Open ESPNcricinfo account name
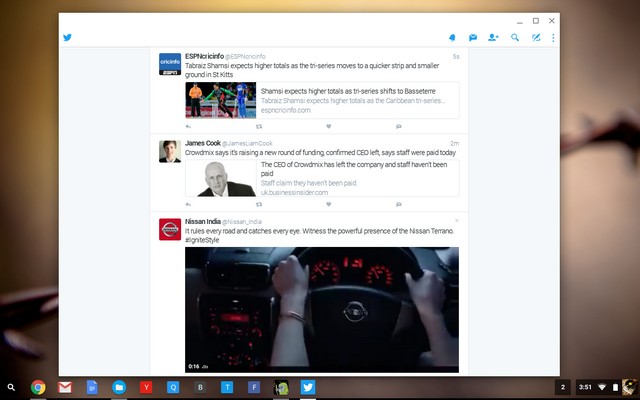Screen dimensions: 640x400 (204, 56)
